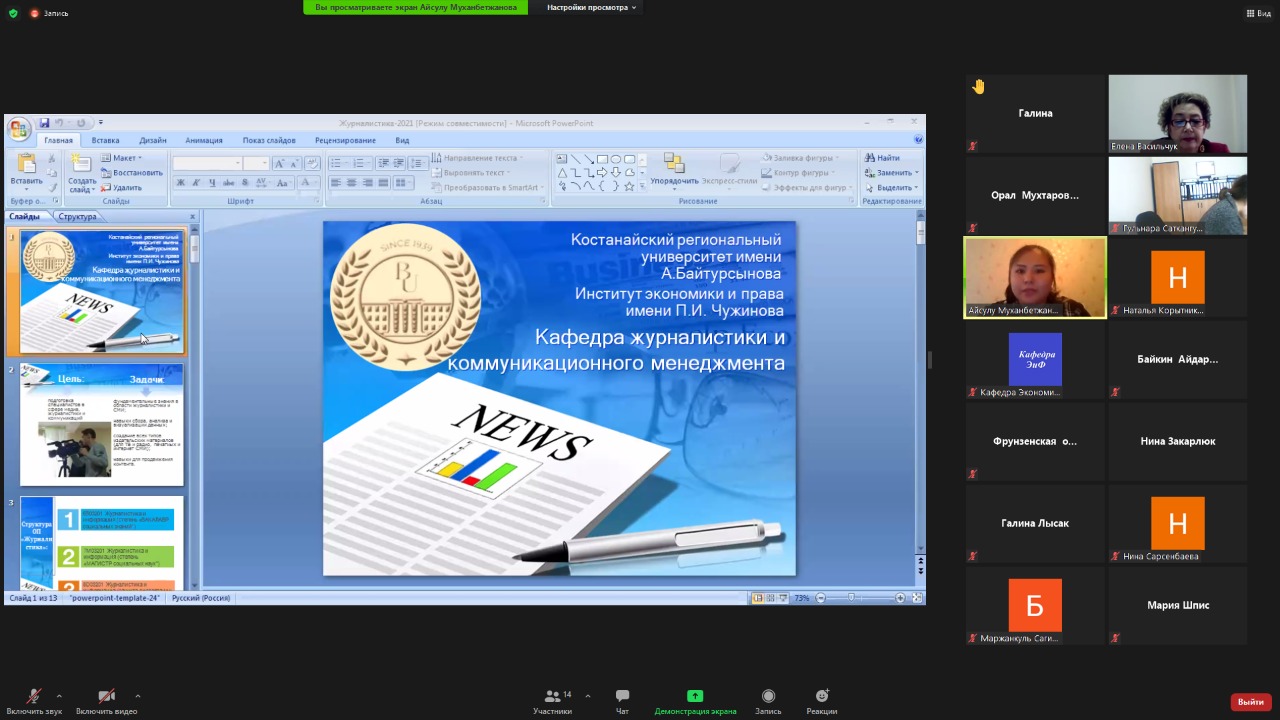Viewport: 1280px width, 720px height.
Task: Open the Макет layout dropdown
Action: (122, 158)
